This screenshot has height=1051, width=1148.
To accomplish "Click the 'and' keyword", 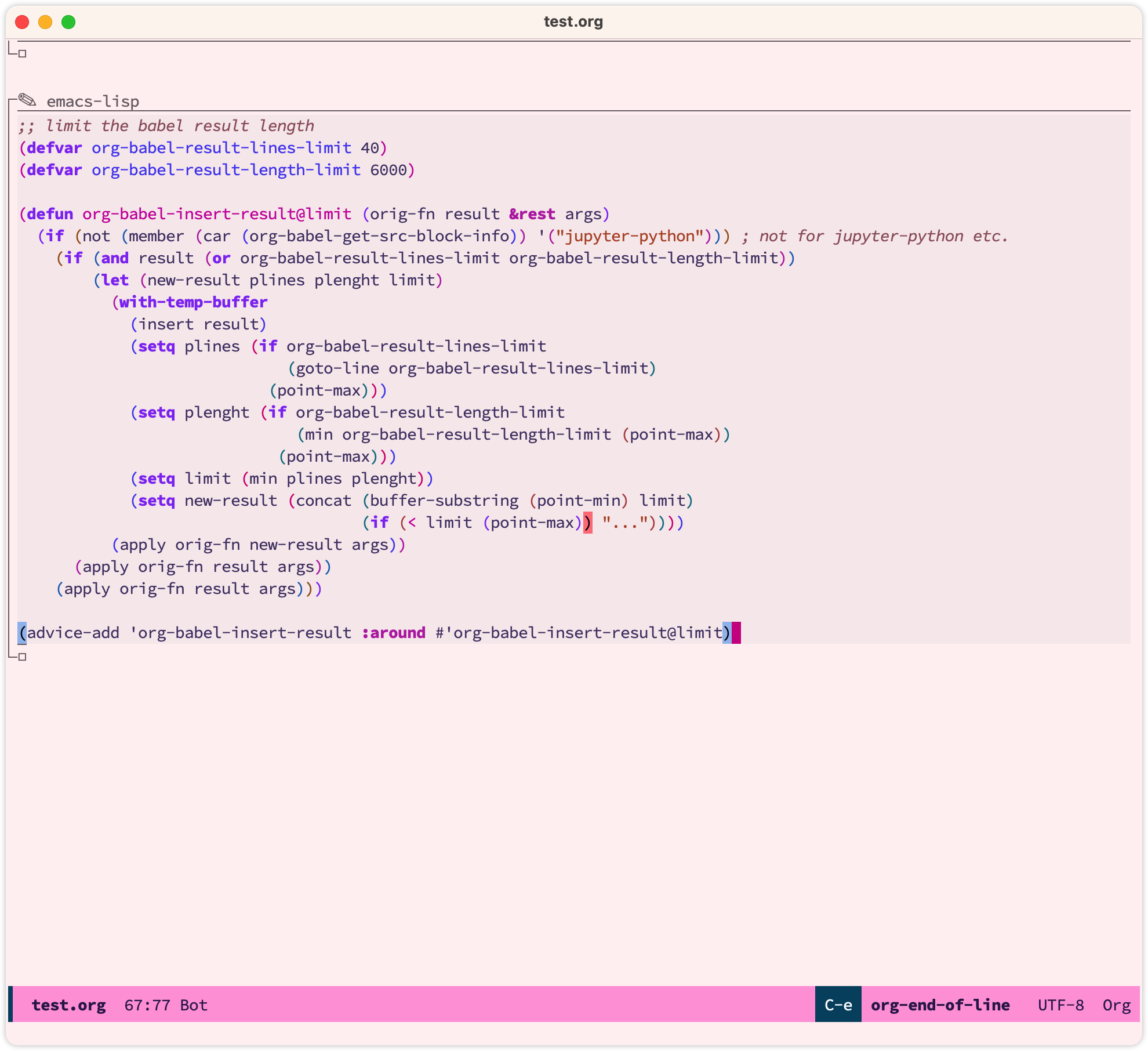I will pos(115,258).
